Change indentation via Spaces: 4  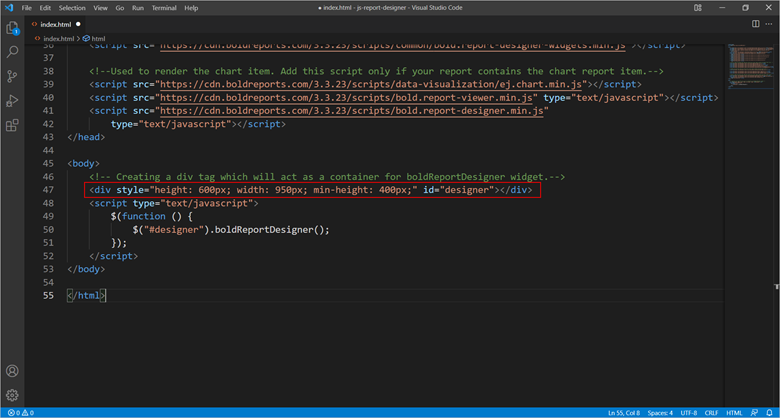pyautogui.click(x=660, y=413)
